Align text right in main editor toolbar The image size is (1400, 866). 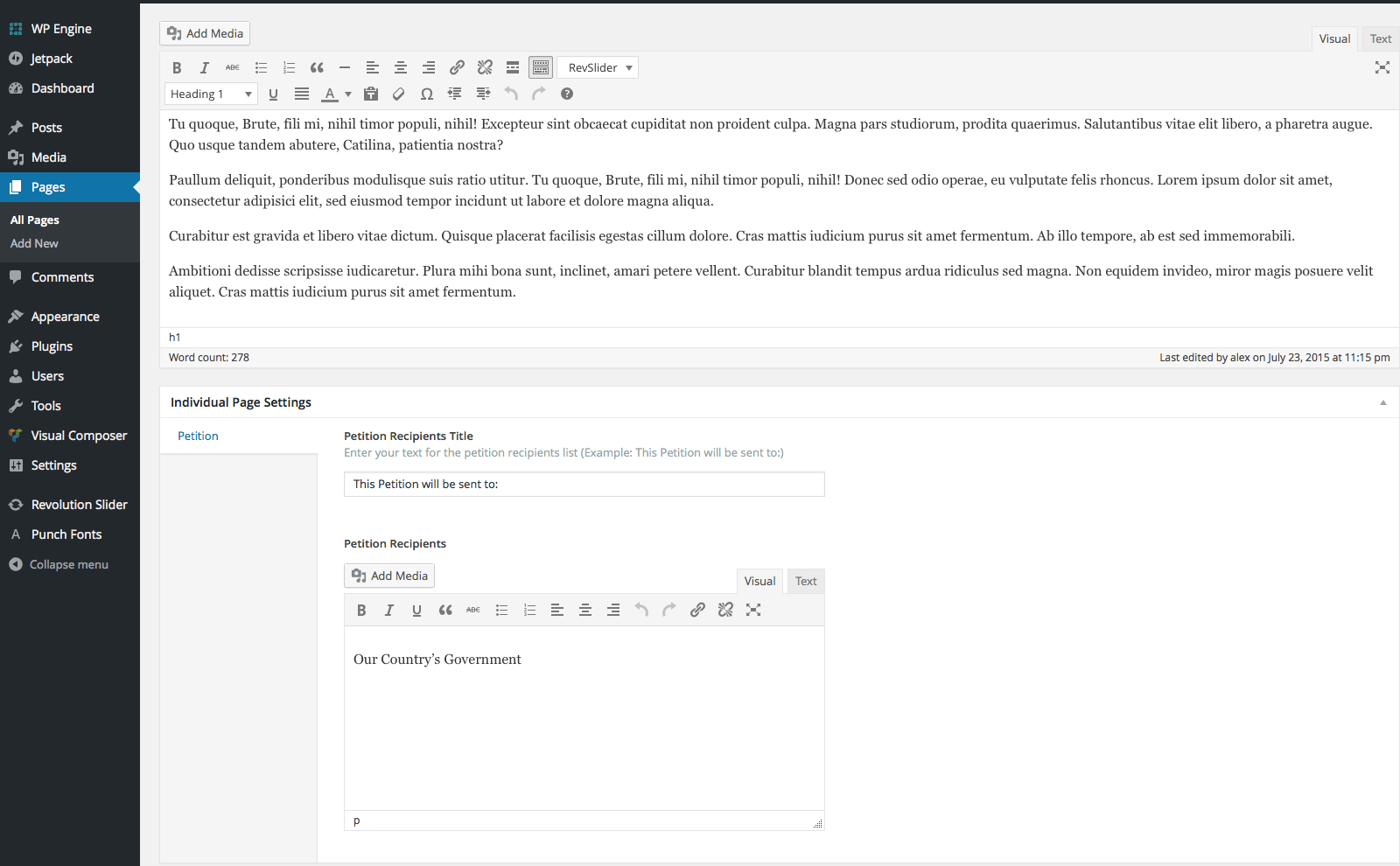click(429, 67)
